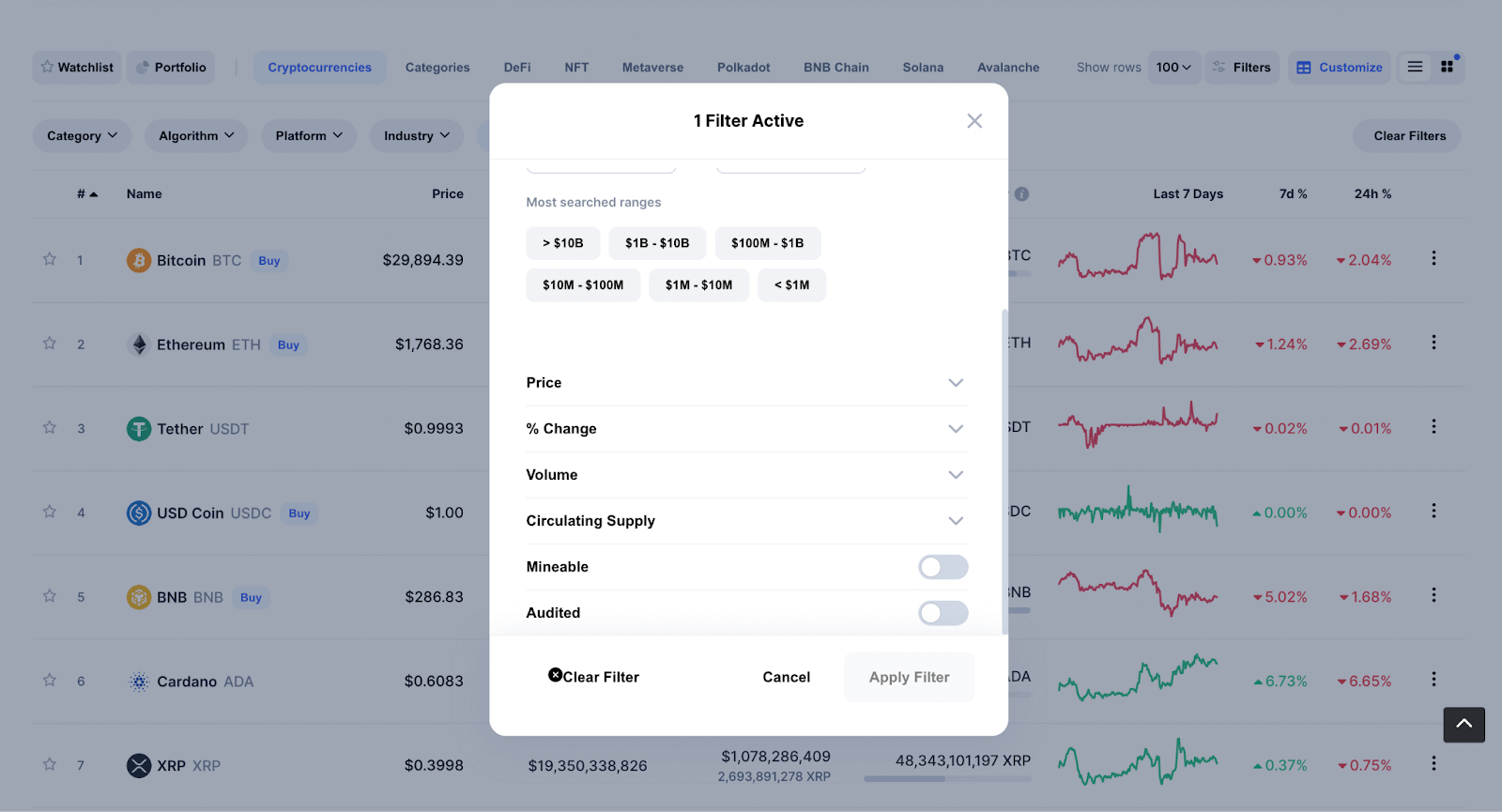Open the BNB row three-dot menu

(x=1433, y=596)
